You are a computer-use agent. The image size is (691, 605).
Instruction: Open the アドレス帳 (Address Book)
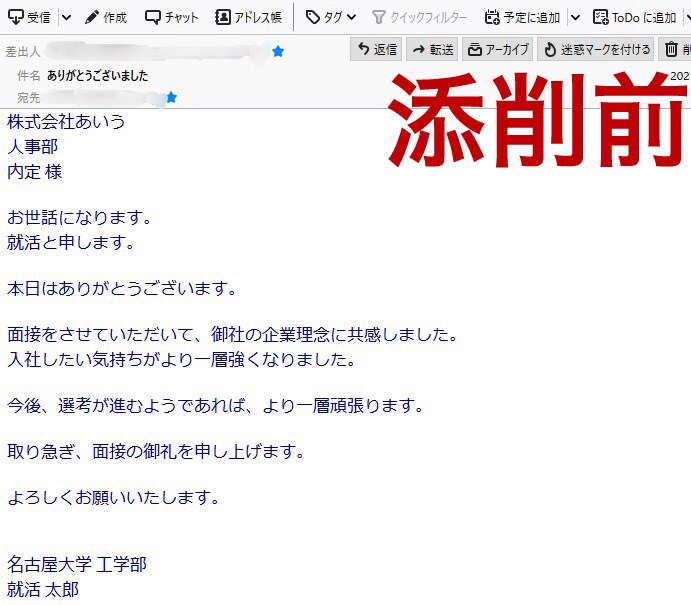tap(248, 18)
